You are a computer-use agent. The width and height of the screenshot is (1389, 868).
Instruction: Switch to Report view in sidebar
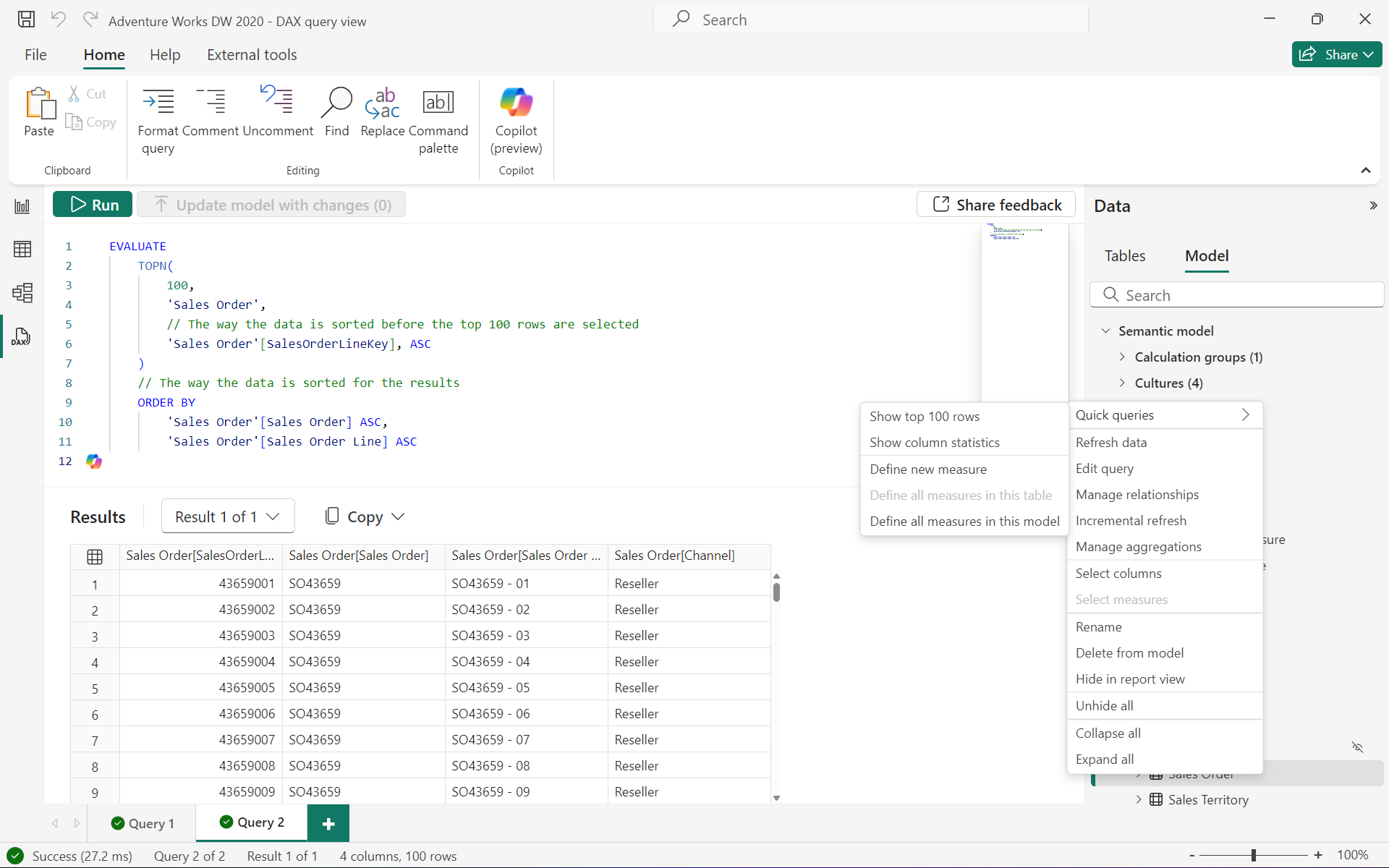(22, 207)
